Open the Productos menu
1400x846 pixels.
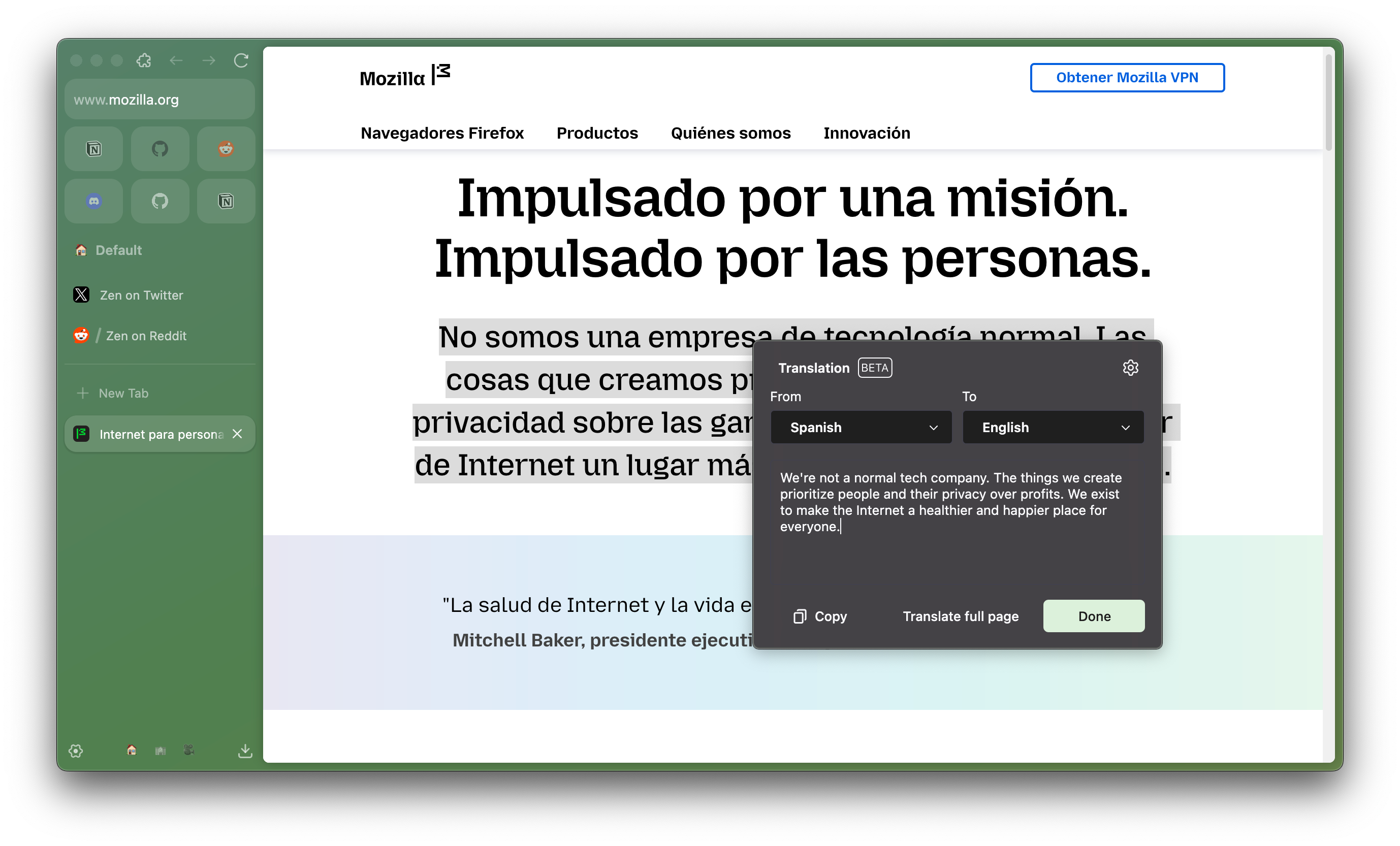coord(597,133)
